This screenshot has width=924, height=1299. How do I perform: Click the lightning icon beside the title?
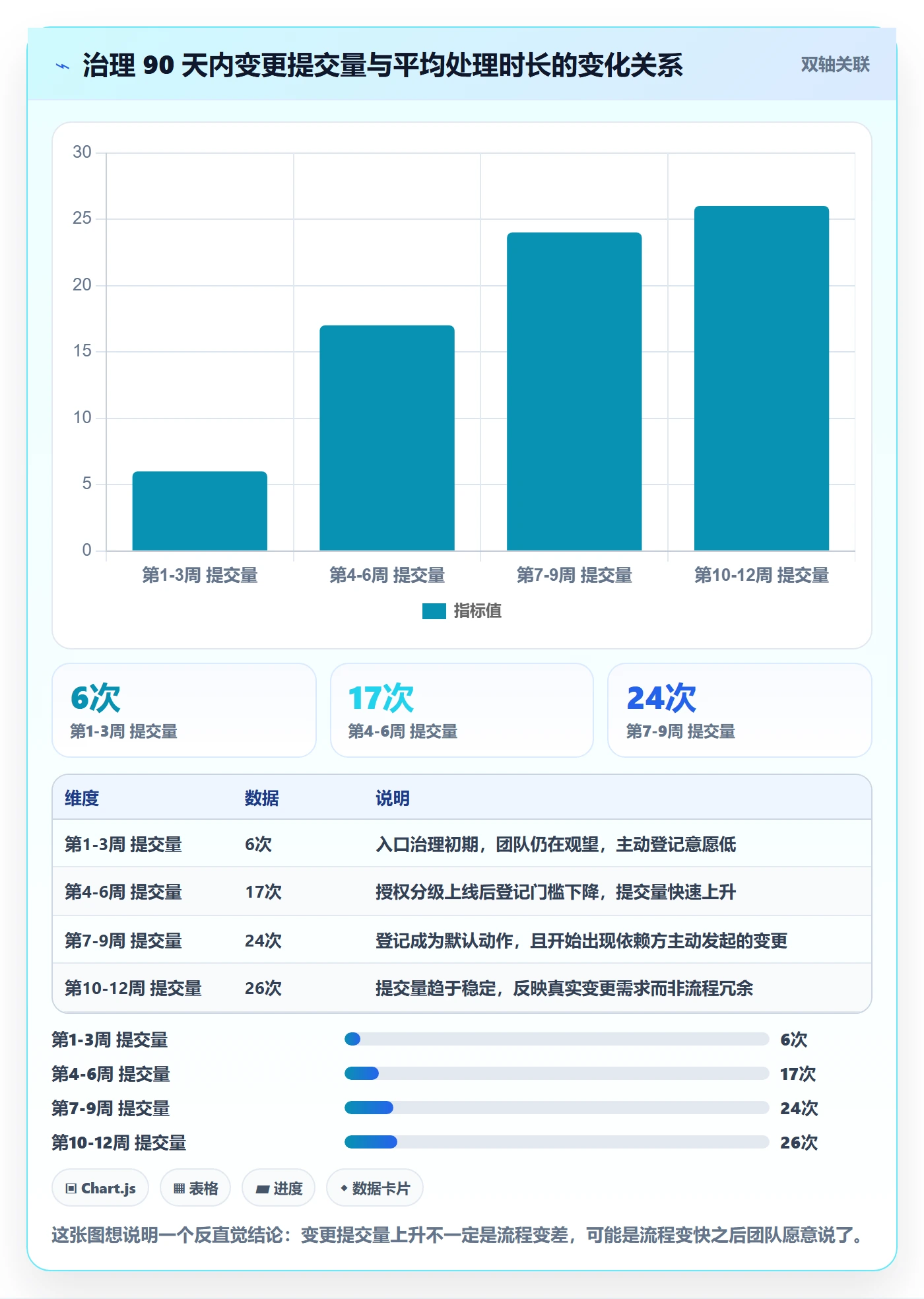click(x=62, y=66)
